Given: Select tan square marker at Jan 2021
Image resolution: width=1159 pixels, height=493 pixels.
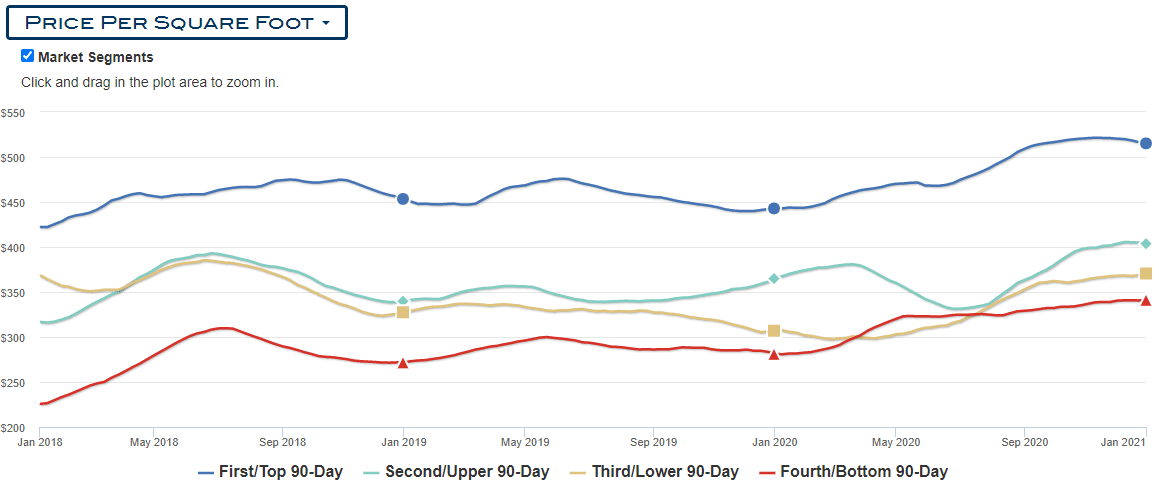Looking at the screenshot, I should tap(1146, 273).
